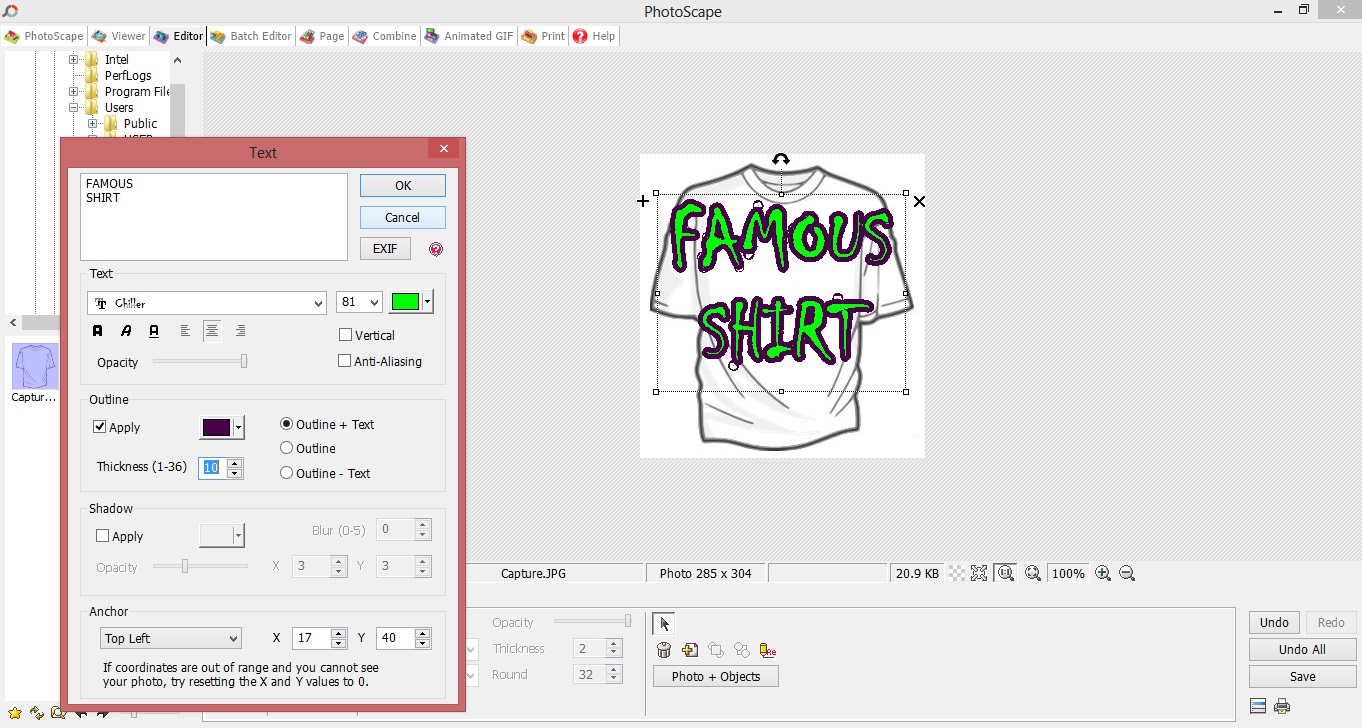This screenshot has width=1362, height=728.
Task: Select the Outline only radio option
Action: pos(287,448)
